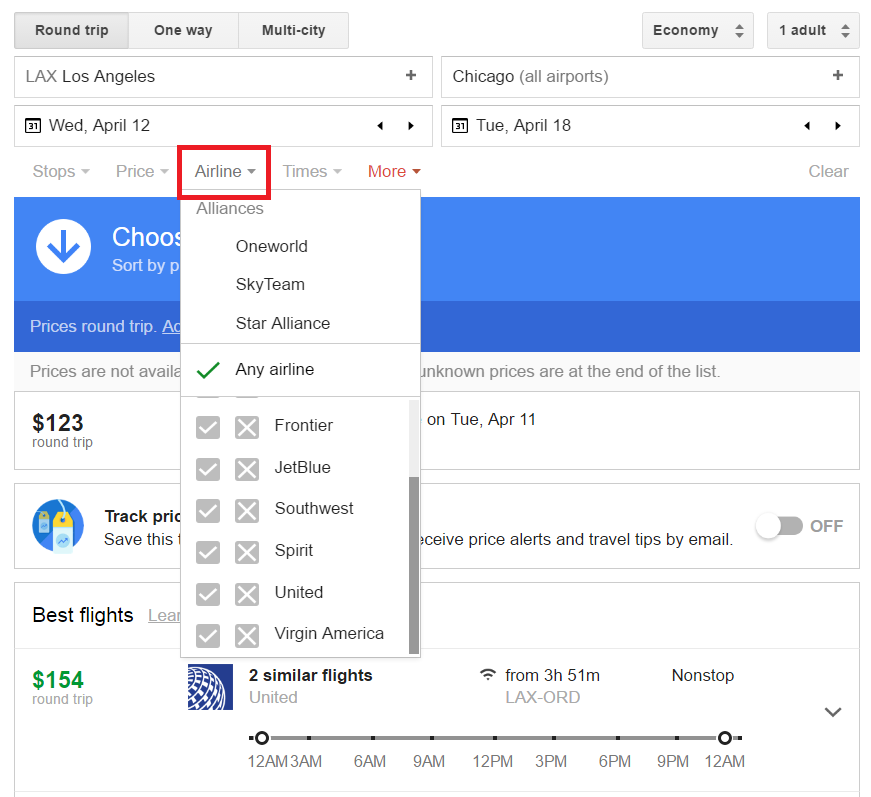The image size is (871, 797).
Task: Toggle the United include checkbox
Action: 208,594
